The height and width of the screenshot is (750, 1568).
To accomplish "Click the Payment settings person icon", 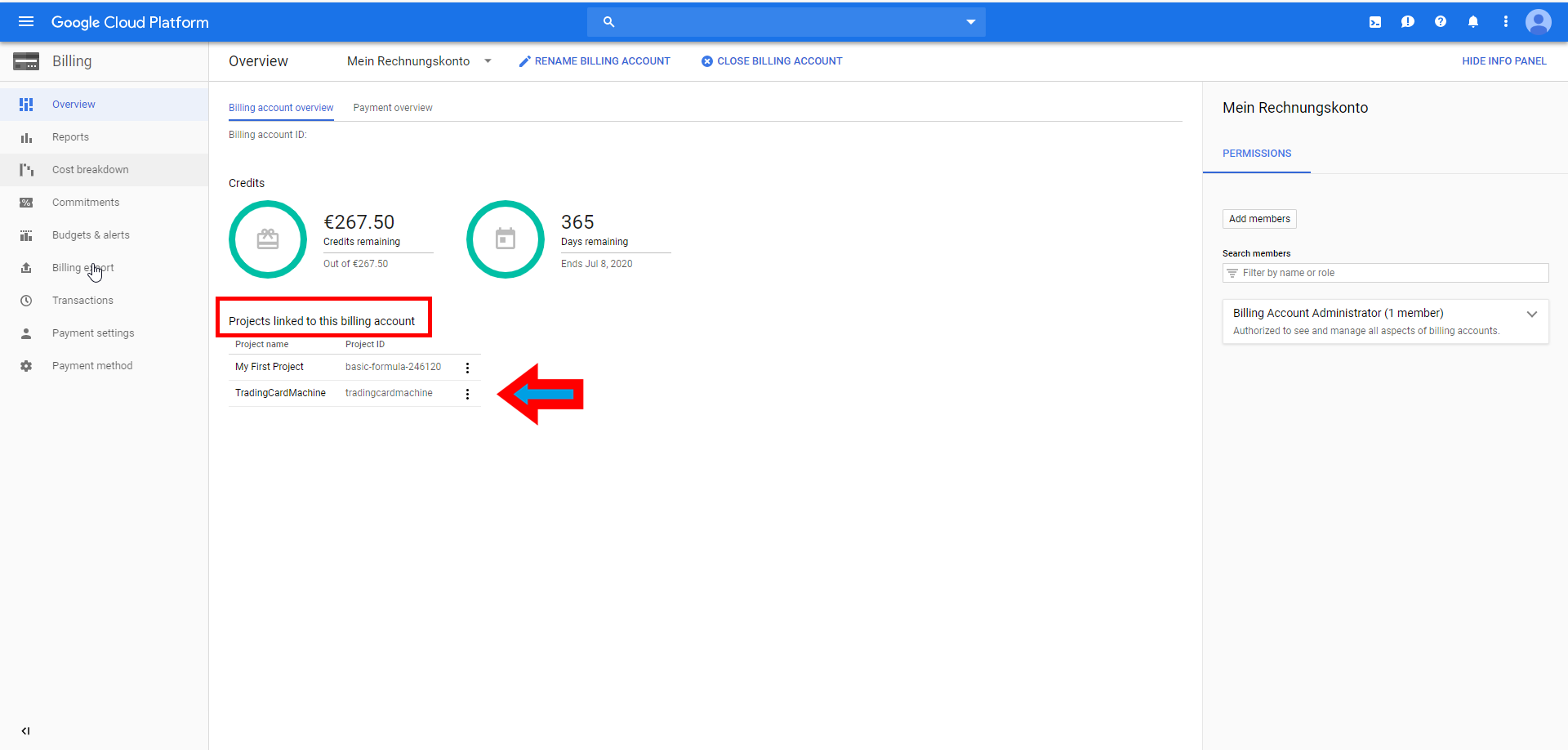I will [26, 333].
